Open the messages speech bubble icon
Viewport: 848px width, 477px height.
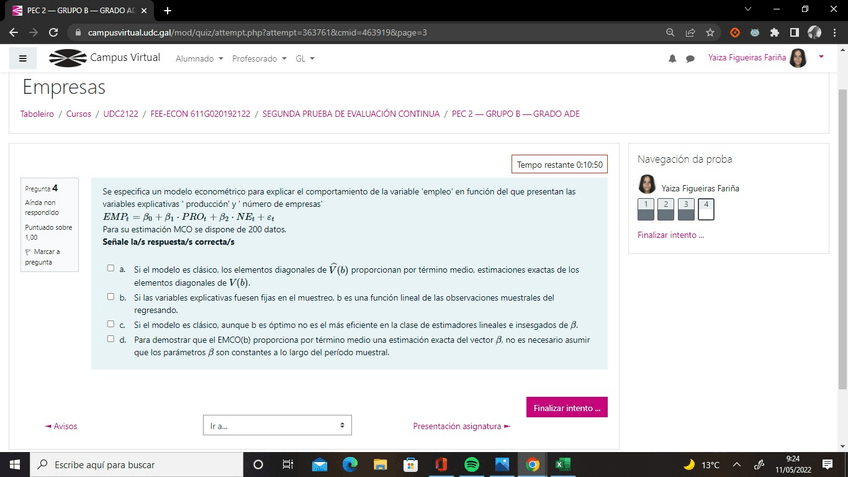click(x=690, y=58)
